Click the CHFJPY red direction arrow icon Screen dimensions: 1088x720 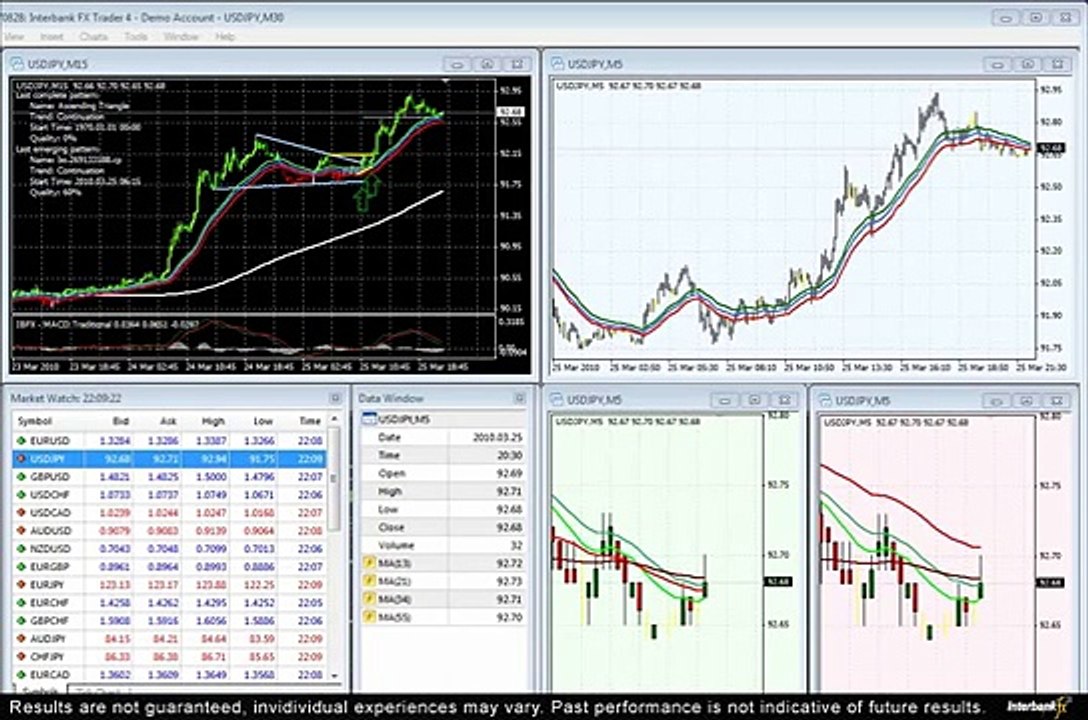(22, 657)
